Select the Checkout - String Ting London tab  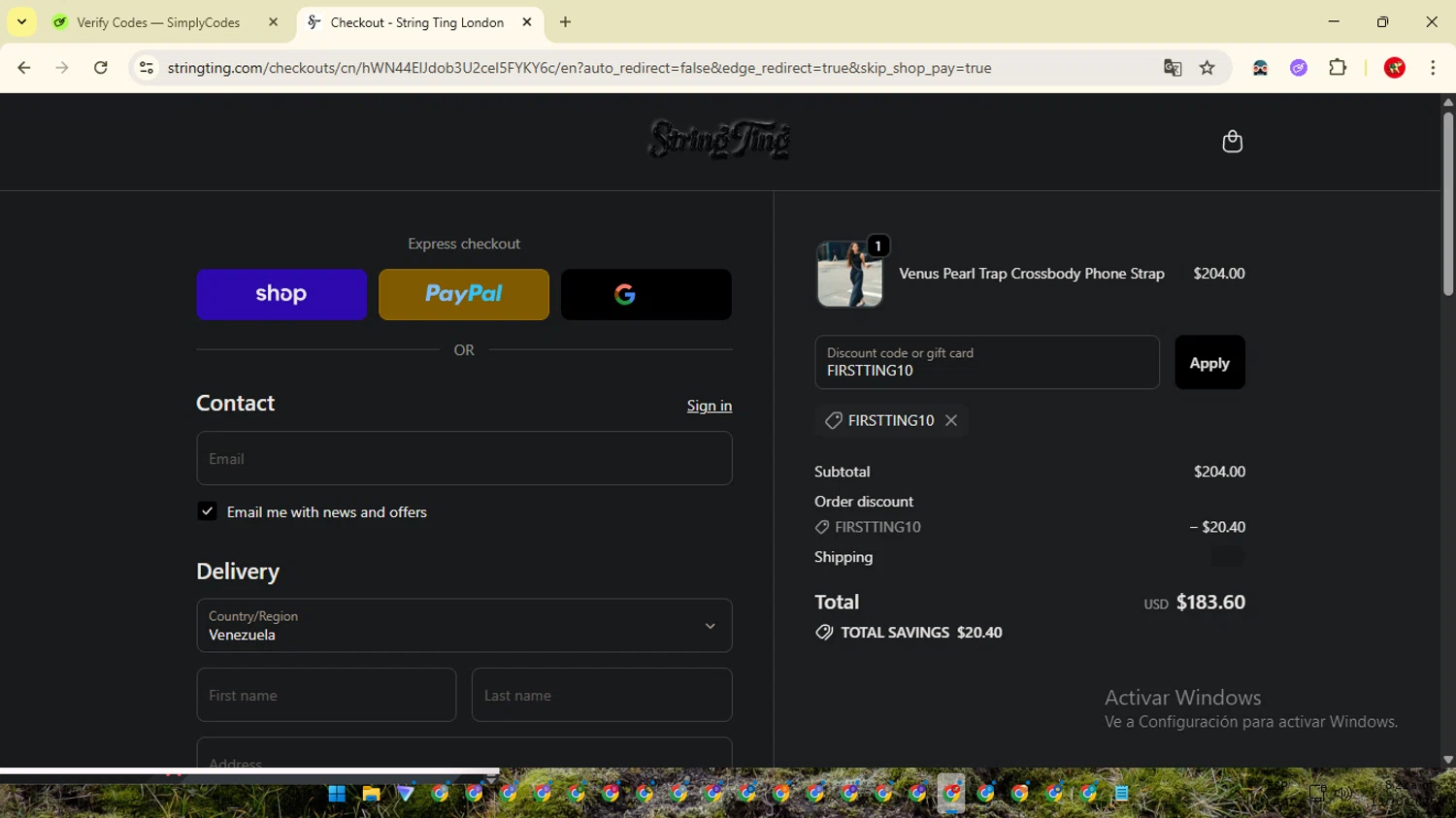click(x=418, y=22)
